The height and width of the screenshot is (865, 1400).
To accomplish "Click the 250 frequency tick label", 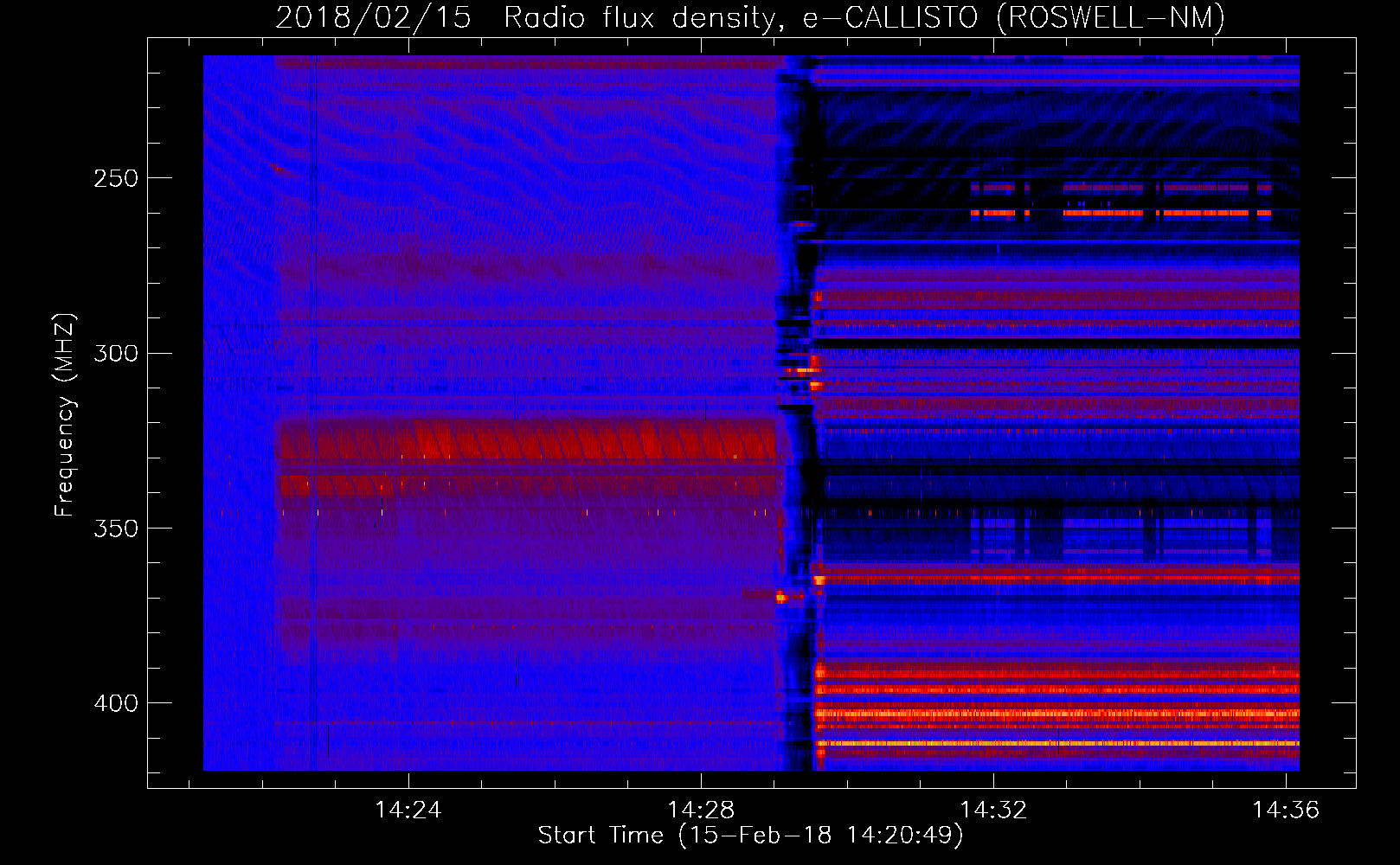I will (116, 178).
